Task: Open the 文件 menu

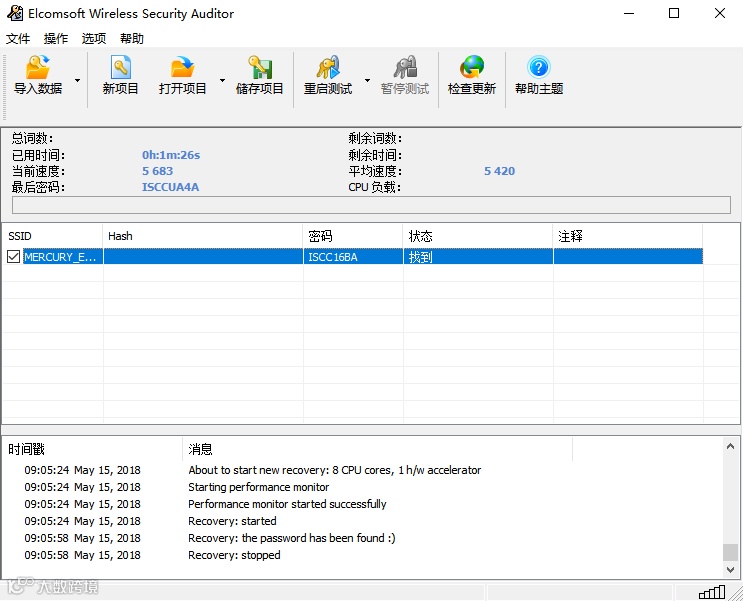Action: [x=18, y=38]
